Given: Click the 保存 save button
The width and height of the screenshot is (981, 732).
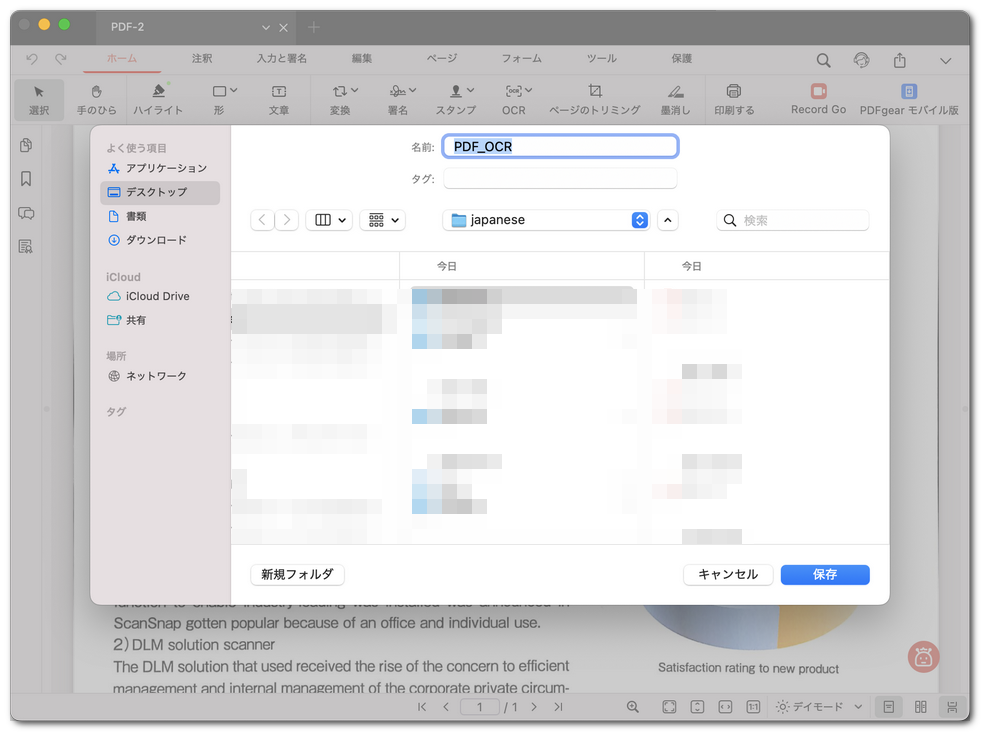Looking at the screenshot, I should pyautogui.click(x=824, y=574).
